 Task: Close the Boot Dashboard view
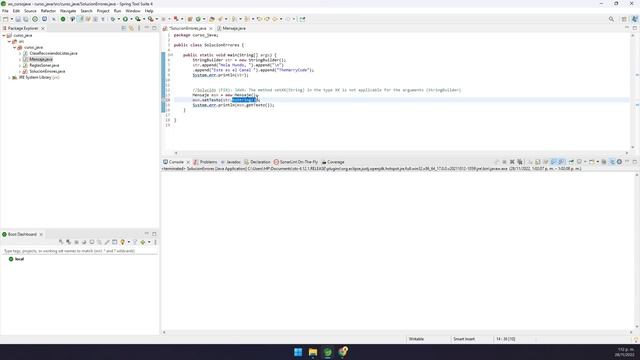41,234
